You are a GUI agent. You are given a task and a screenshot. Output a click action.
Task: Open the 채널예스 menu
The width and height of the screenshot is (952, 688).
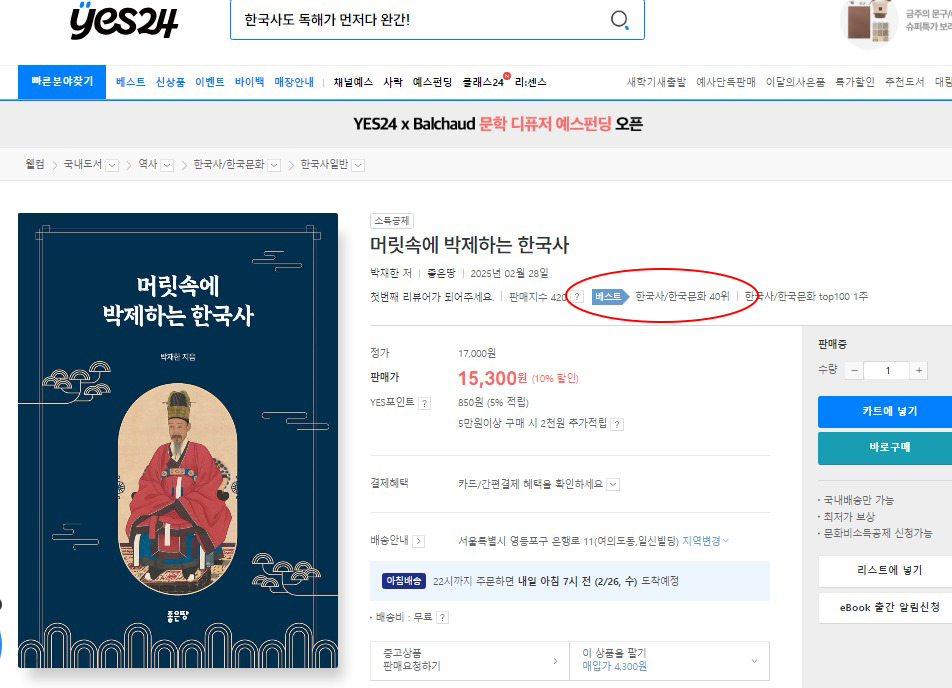pyautogui.click(x=353, y=82)
